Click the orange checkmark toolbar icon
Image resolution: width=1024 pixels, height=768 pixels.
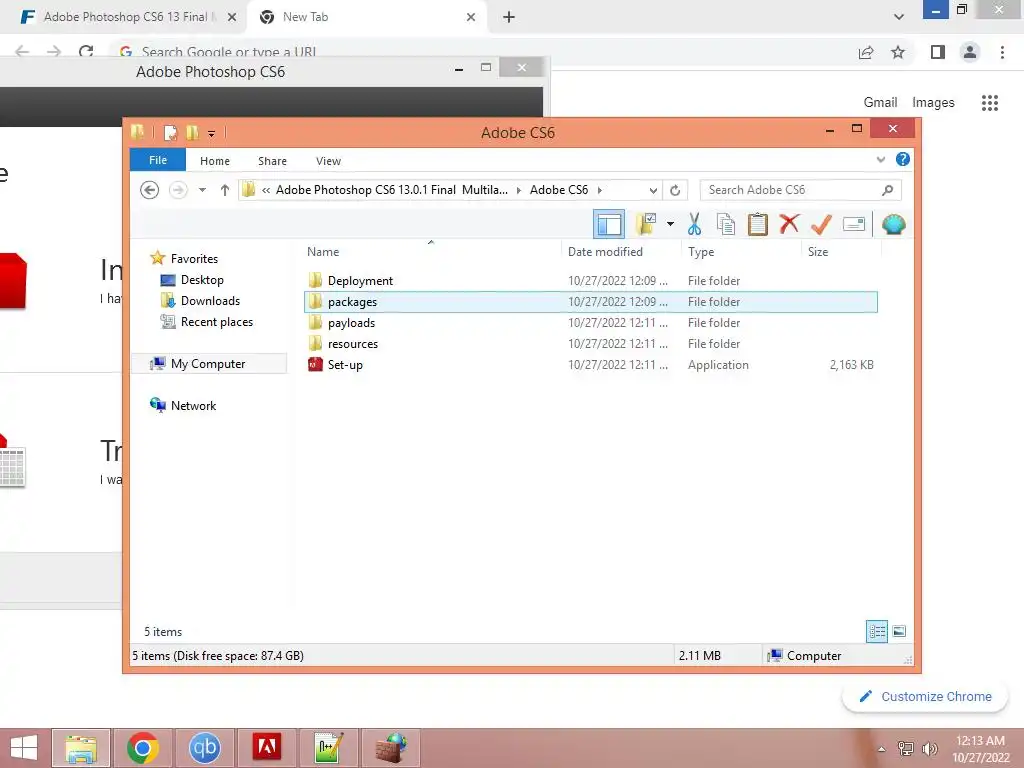821,225
